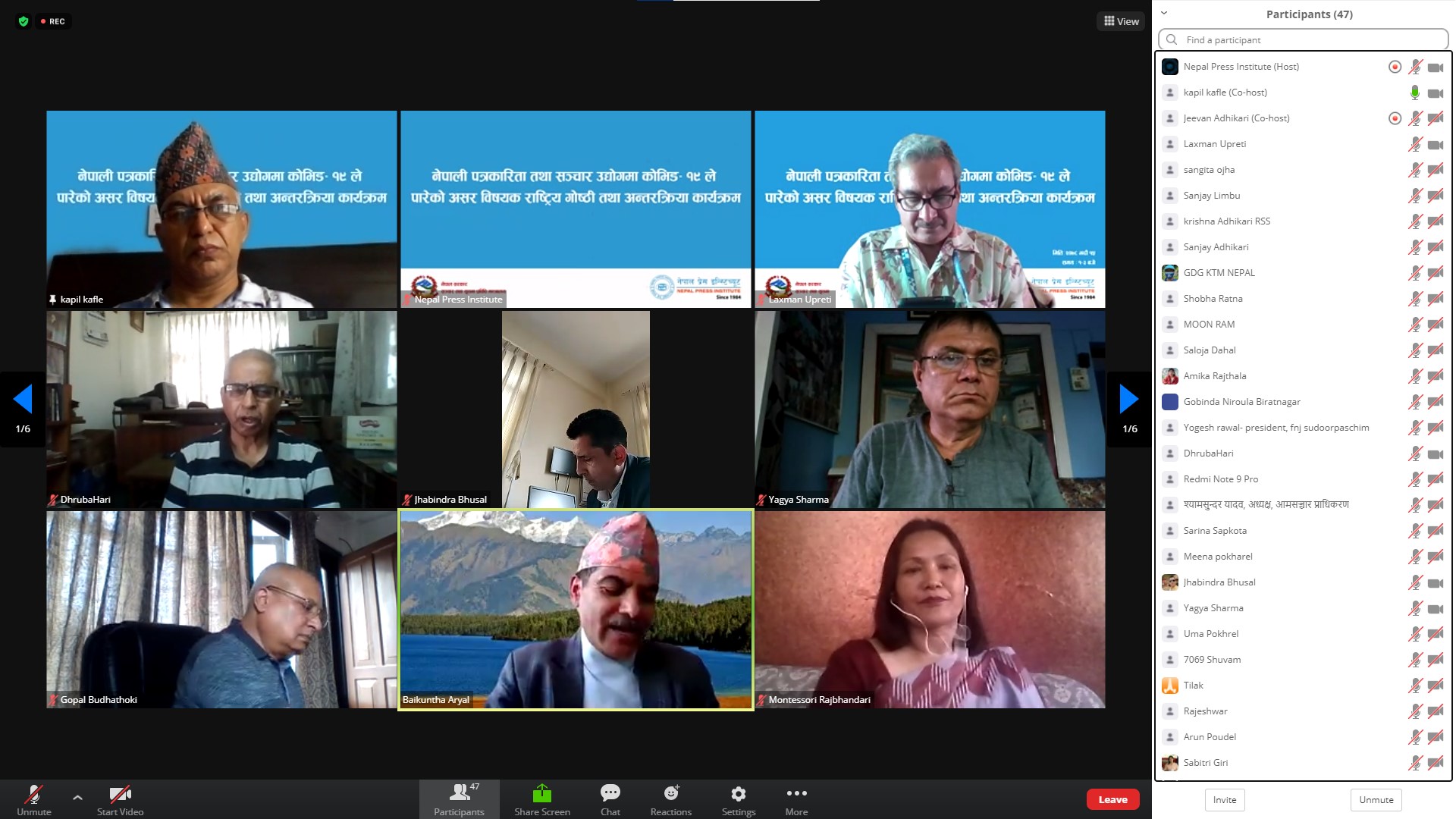This screenshot has height=819, width=1456.
Task: Click the More options ellipsis
Action: click(796, 799)
